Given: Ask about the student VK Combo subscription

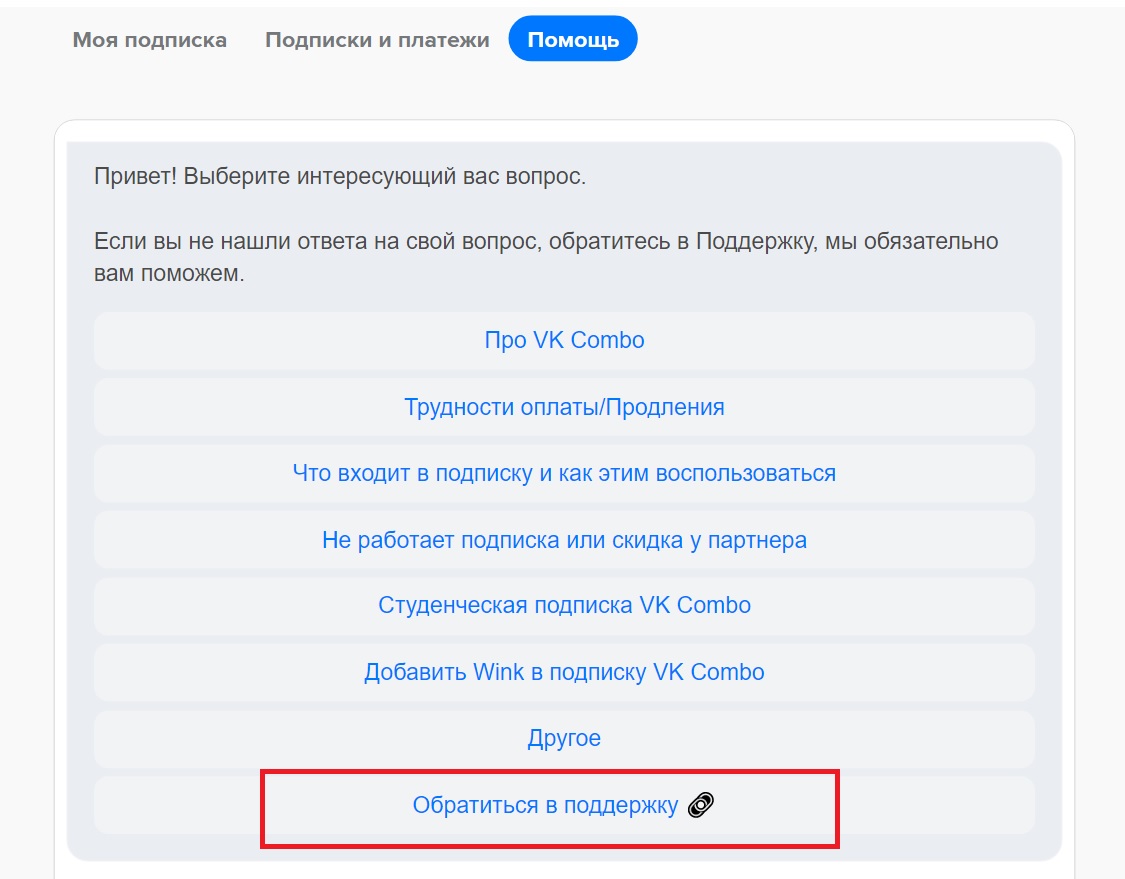Looking at the screenshot, I should click(564, 605).
